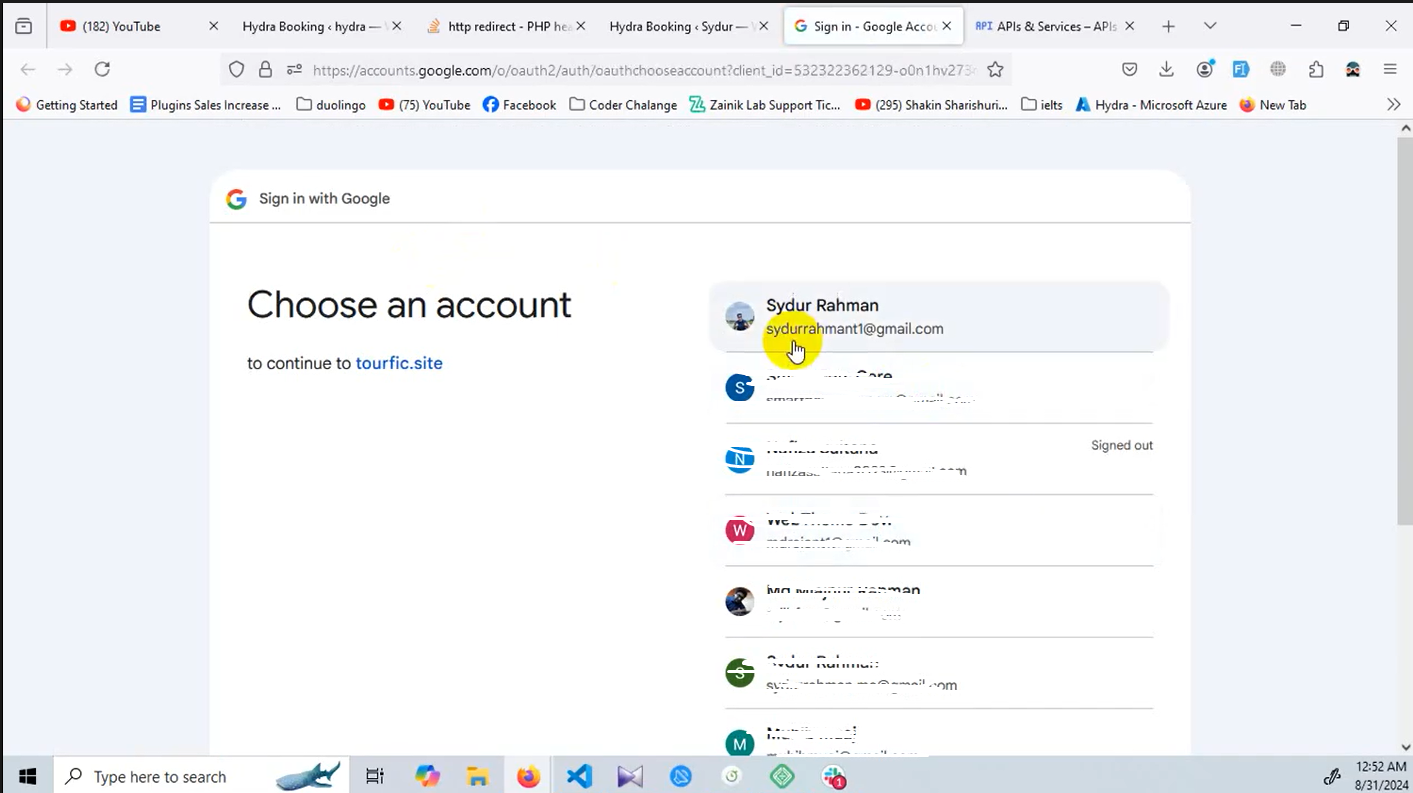Image resolution: width=1413 pixels, height=793 pixels.
Task: Click the page vertical scrollbar
Action: coord(1405,330)
